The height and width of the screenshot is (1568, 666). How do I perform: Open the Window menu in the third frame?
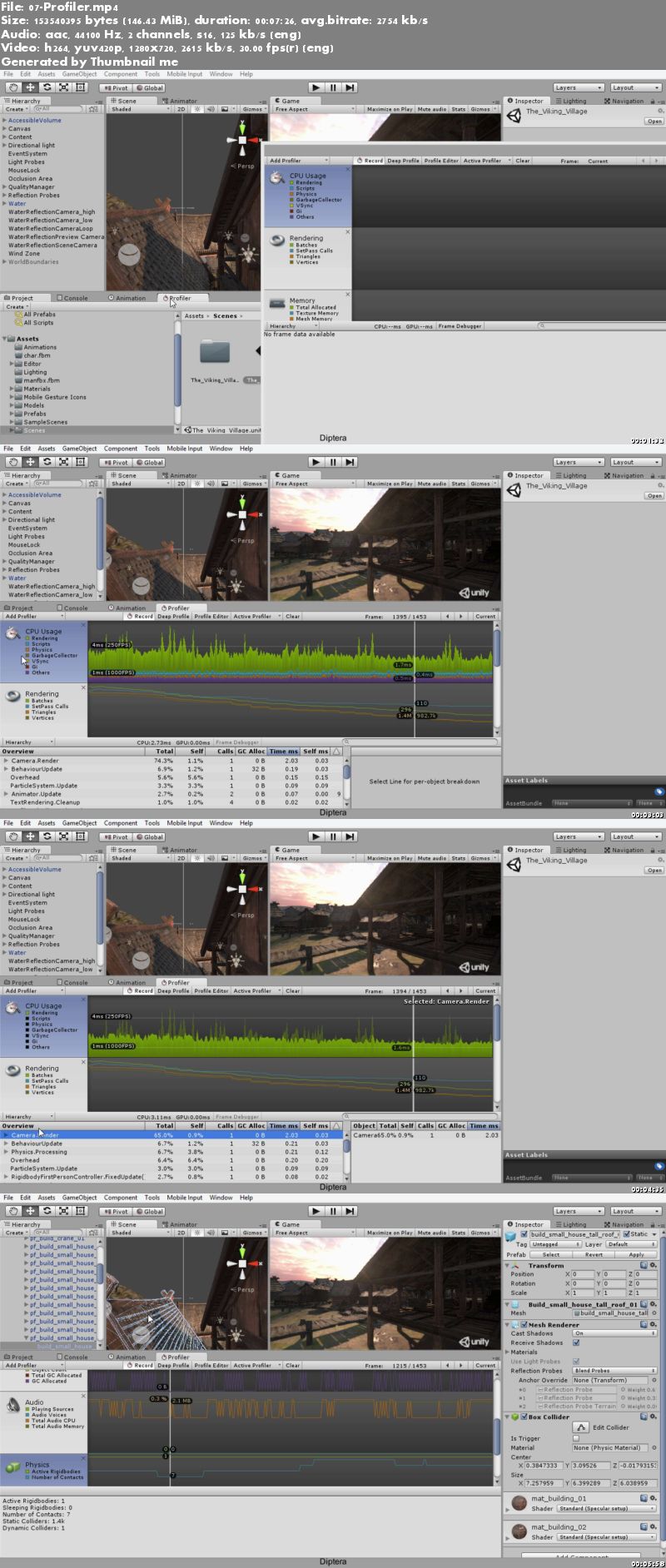click(x=221, y=823)
